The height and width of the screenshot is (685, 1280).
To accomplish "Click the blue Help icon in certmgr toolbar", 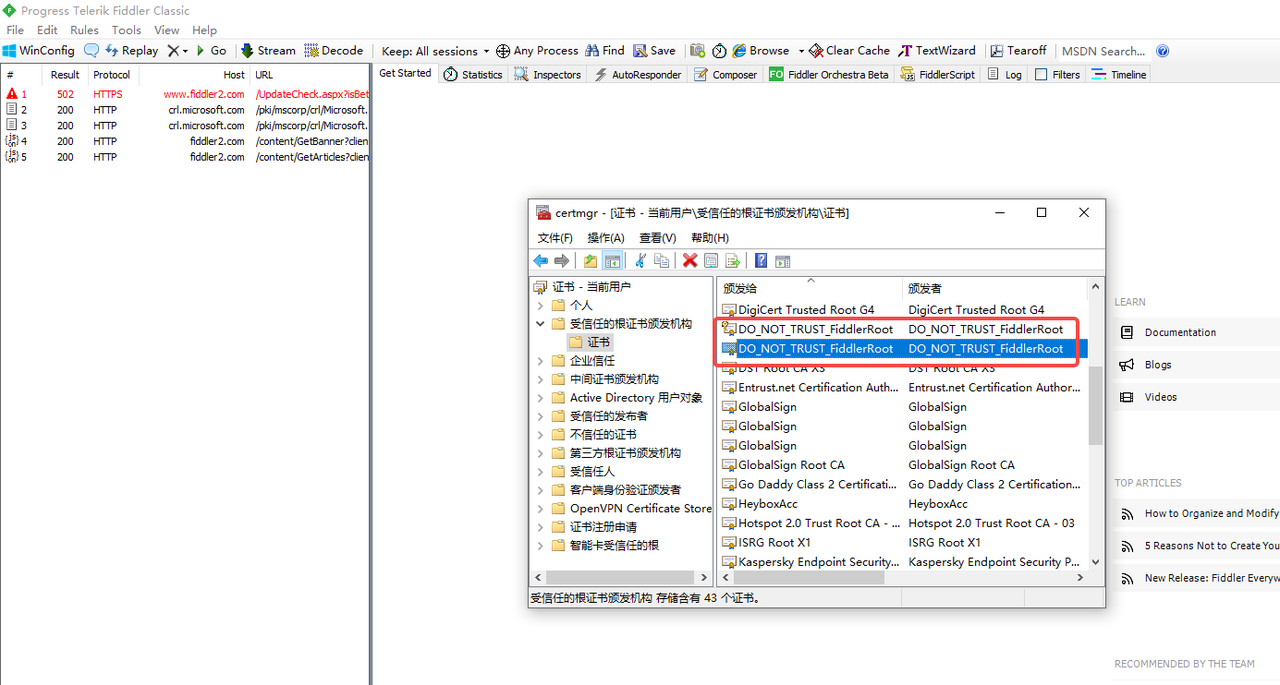I will pyautogui.click(x=761, y=261).
